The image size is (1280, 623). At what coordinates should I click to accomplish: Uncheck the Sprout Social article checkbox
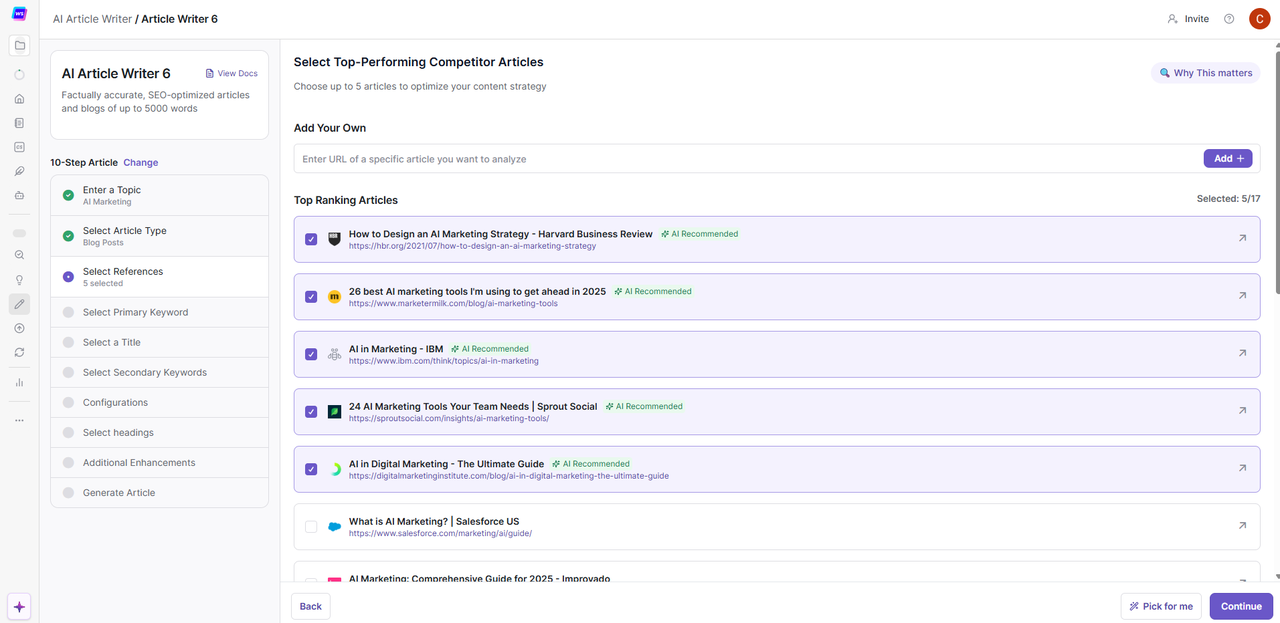[x=311, y=412]
